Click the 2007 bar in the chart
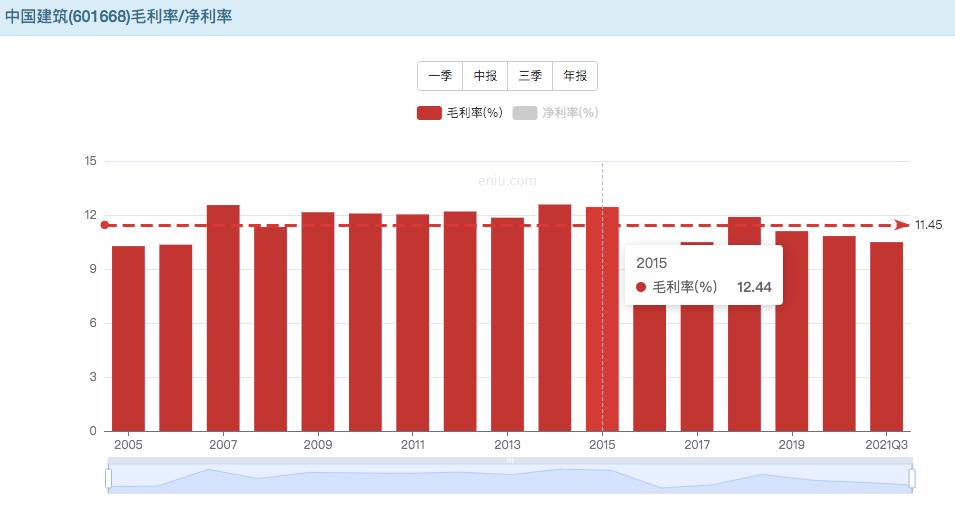Screen dimensions: 955x515 (x=223, y=318)
